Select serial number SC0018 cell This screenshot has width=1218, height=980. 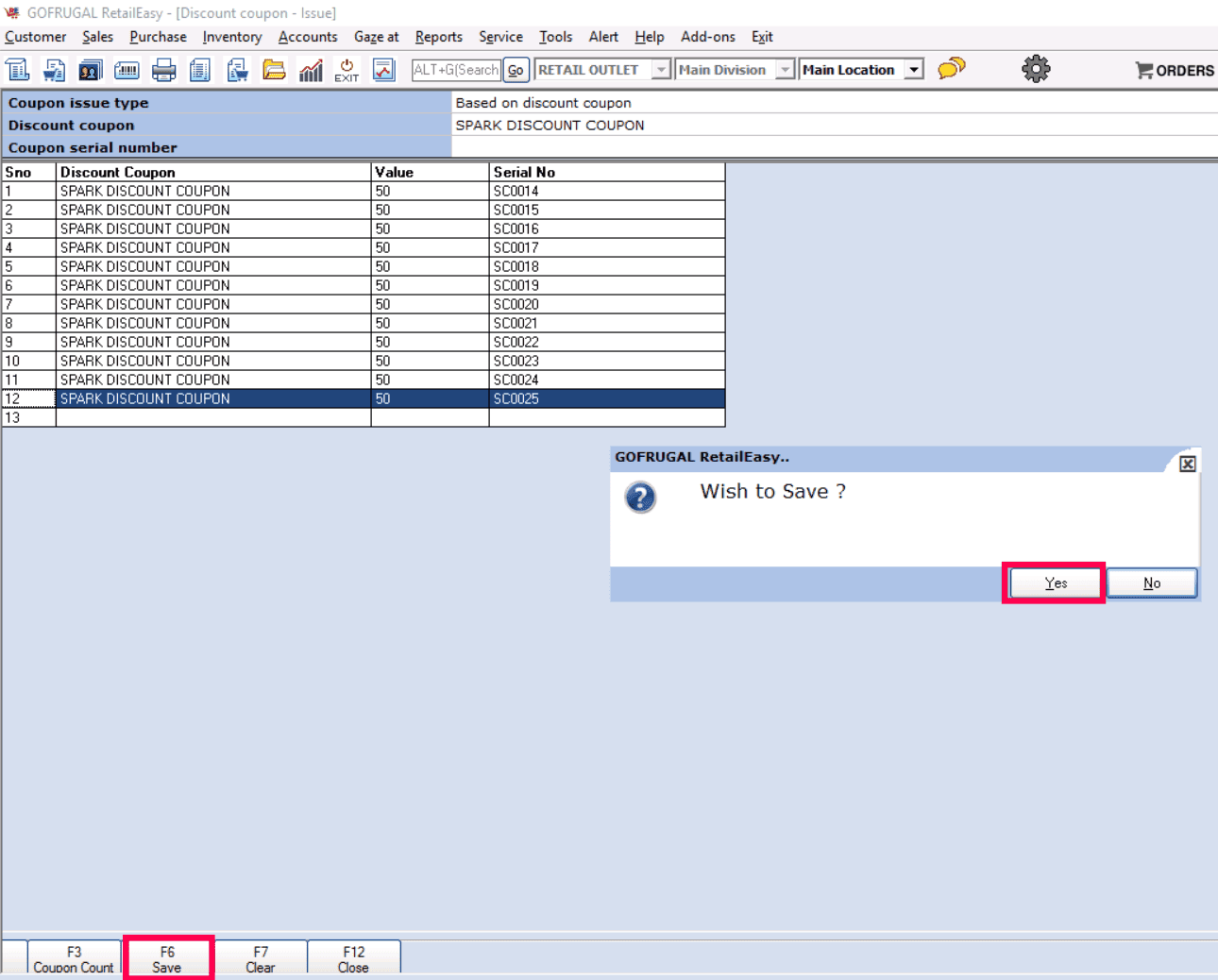pos(607,266)
